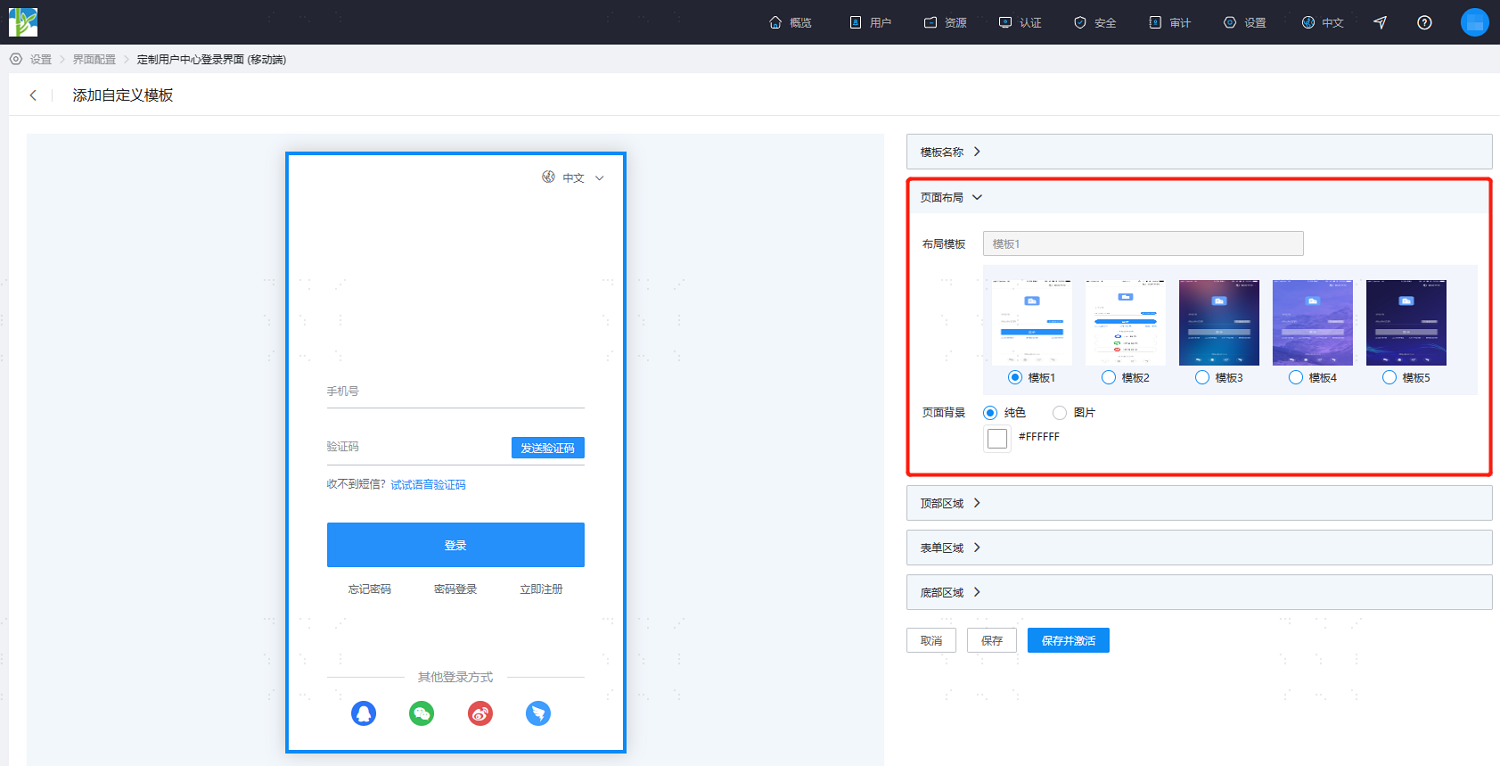Click the 设置 settings gear icon in the navbar
This screenshot has height=766, width=1500.
[1229, 22]
